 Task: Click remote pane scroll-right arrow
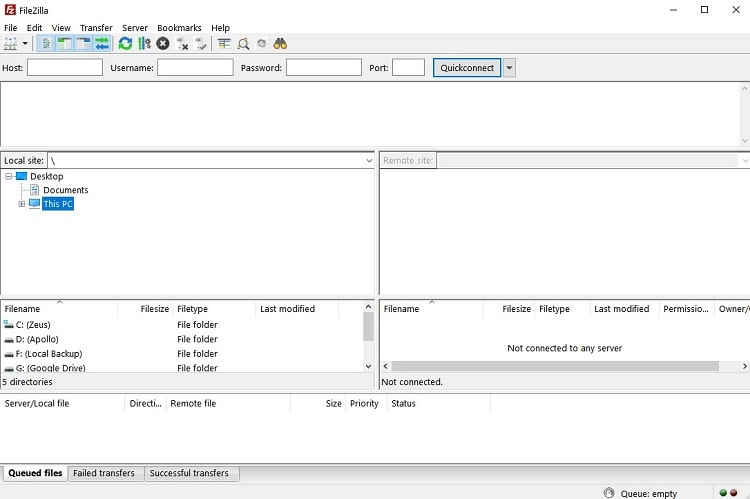(x=744, y=366)
